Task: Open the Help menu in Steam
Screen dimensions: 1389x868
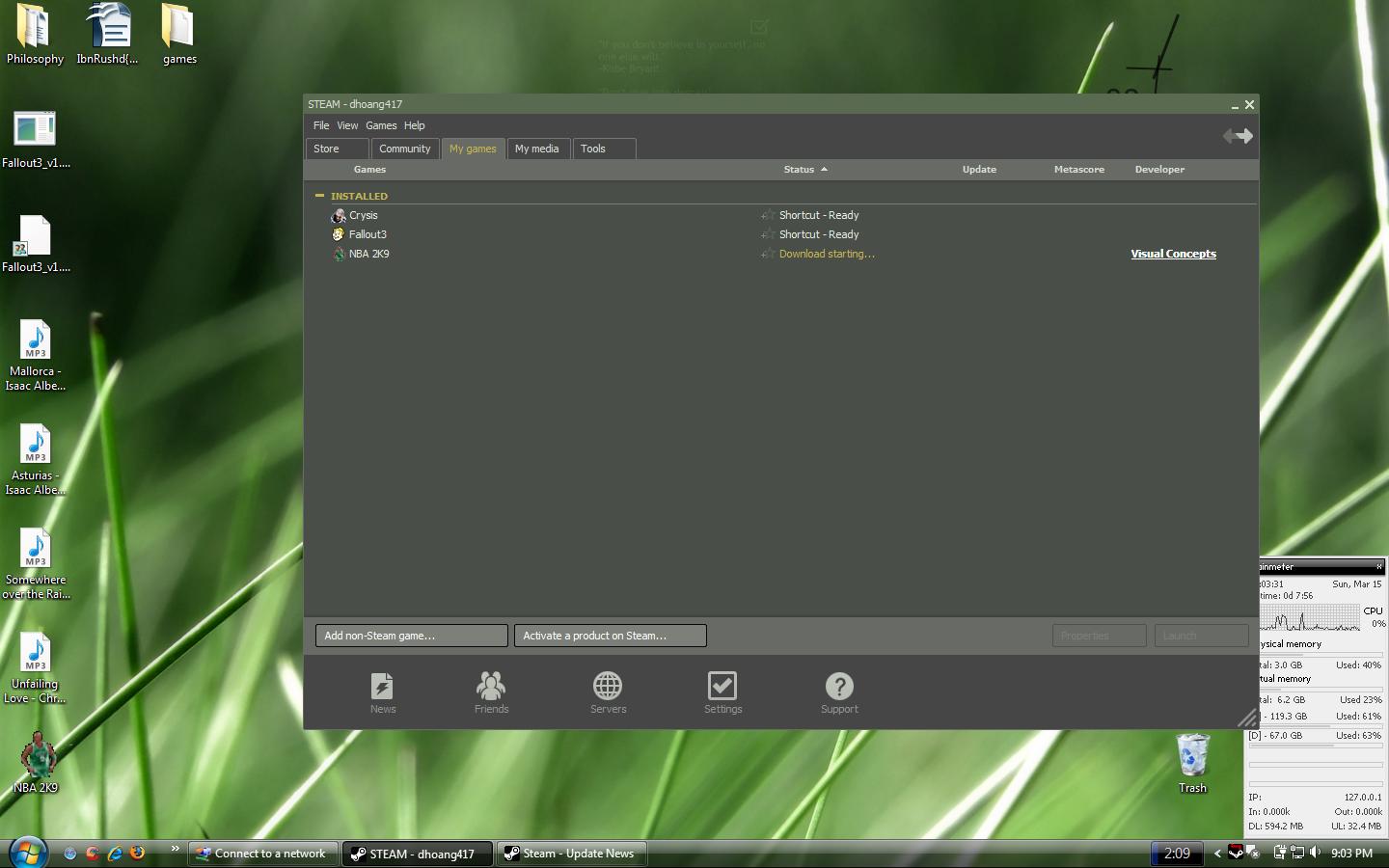Action: 414,125
